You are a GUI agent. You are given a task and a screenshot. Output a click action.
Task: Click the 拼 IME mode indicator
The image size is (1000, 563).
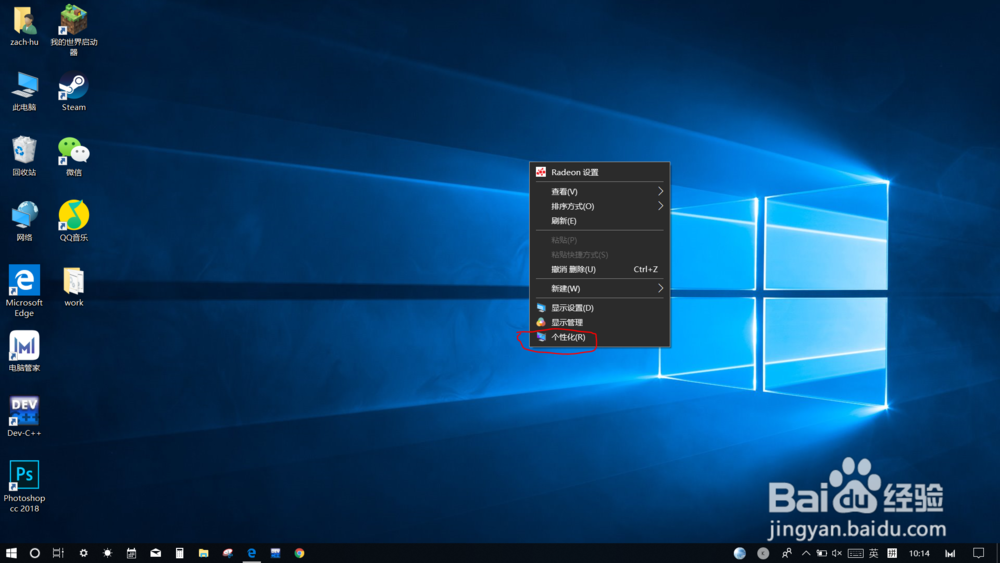pyautogui.click(x=892, y=553)
